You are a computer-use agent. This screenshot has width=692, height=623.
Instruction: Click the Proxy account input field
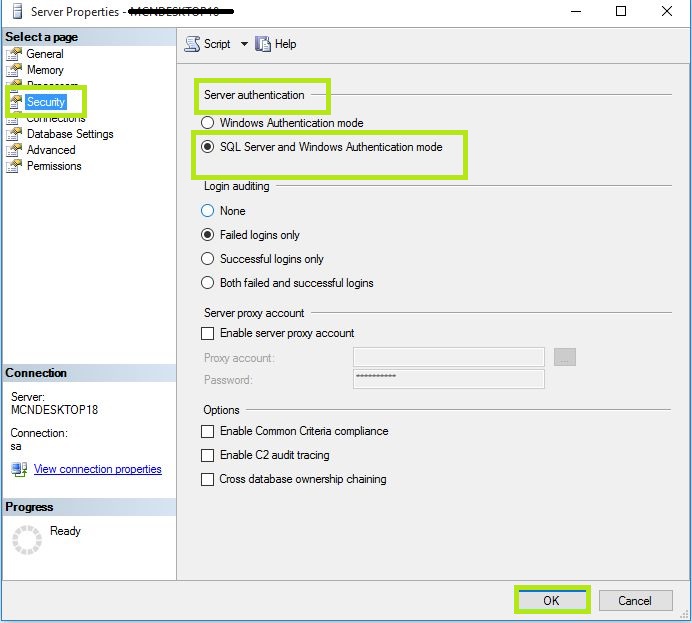point(449,357)
